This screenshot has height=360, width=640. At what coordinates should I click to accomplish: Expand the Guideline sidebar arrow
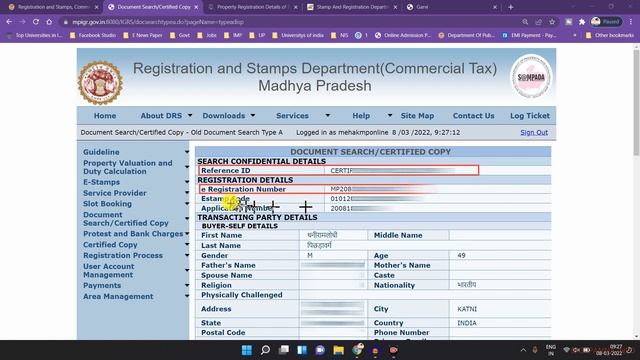point(187,152)
